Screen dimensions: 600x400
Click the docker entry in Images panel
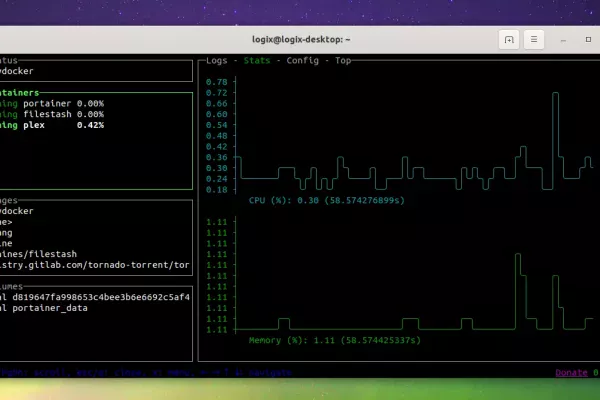[x=17, y=211]
